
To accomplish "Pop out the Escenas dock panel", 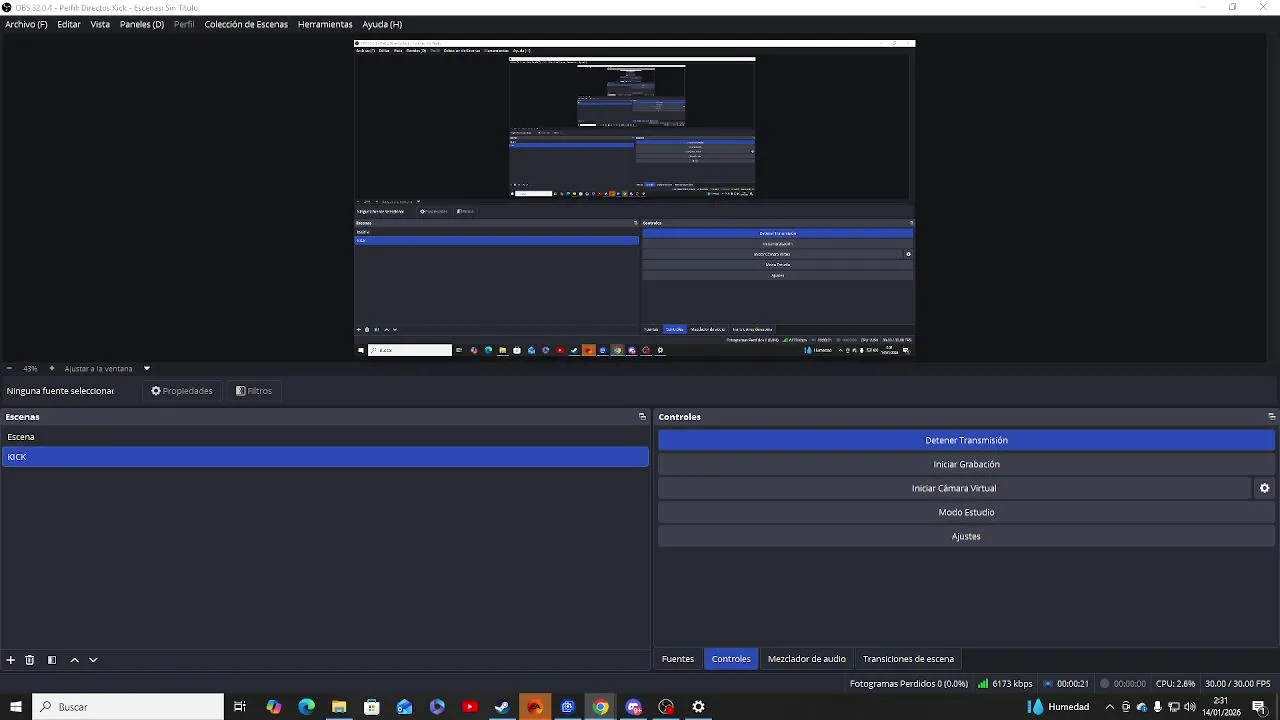I will pos(642,417).
